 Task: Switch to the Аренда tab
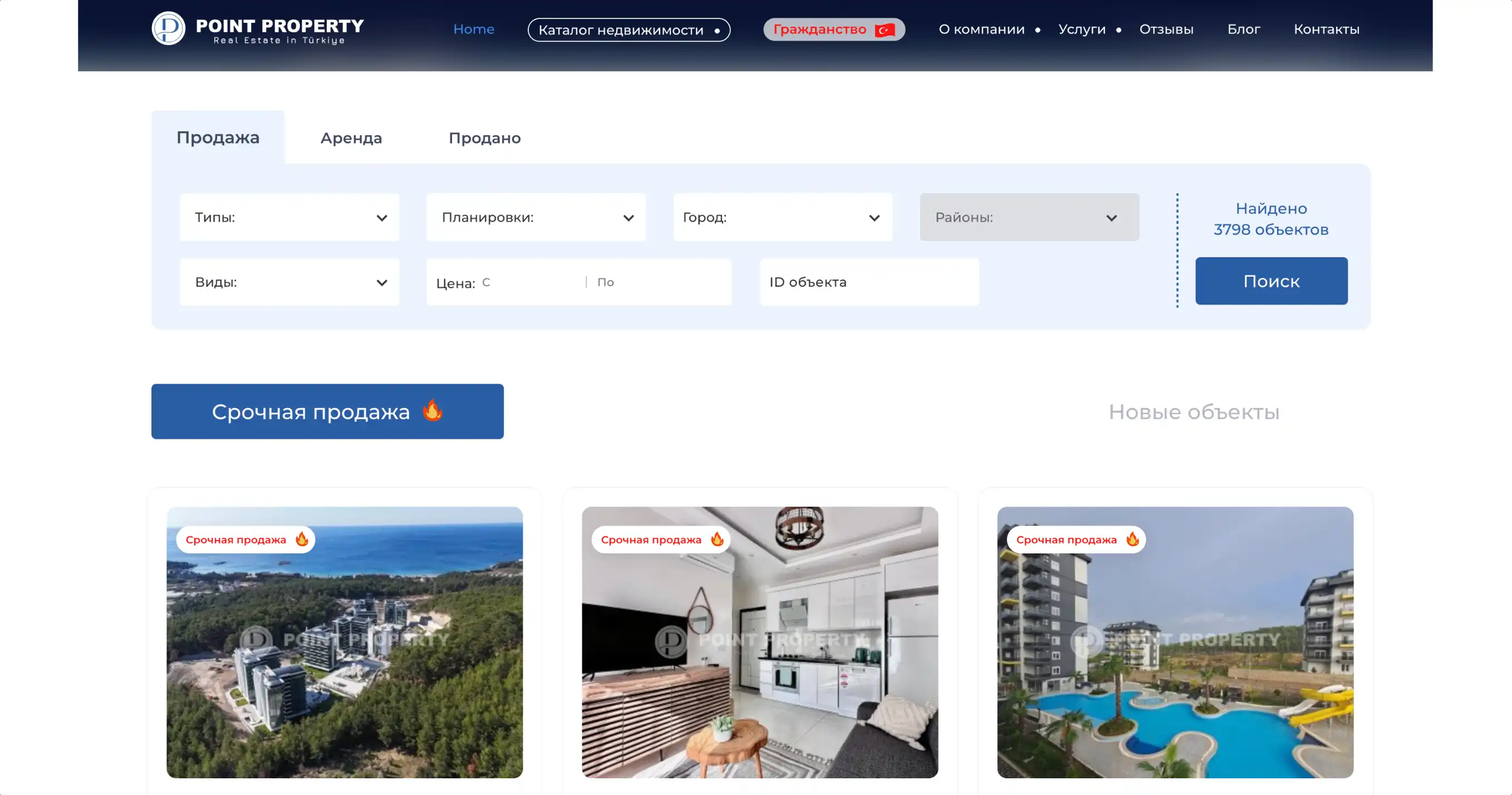351,138
